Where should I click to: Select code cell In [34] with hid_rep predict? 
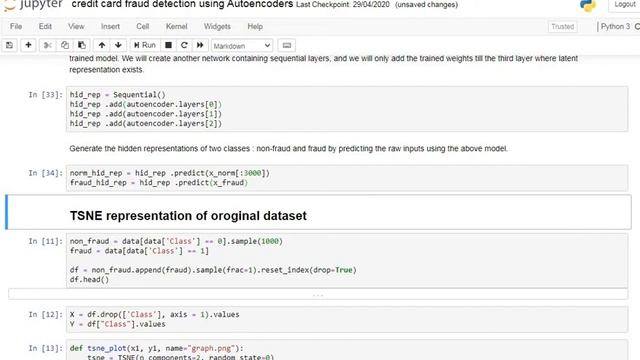click(347, 178)
